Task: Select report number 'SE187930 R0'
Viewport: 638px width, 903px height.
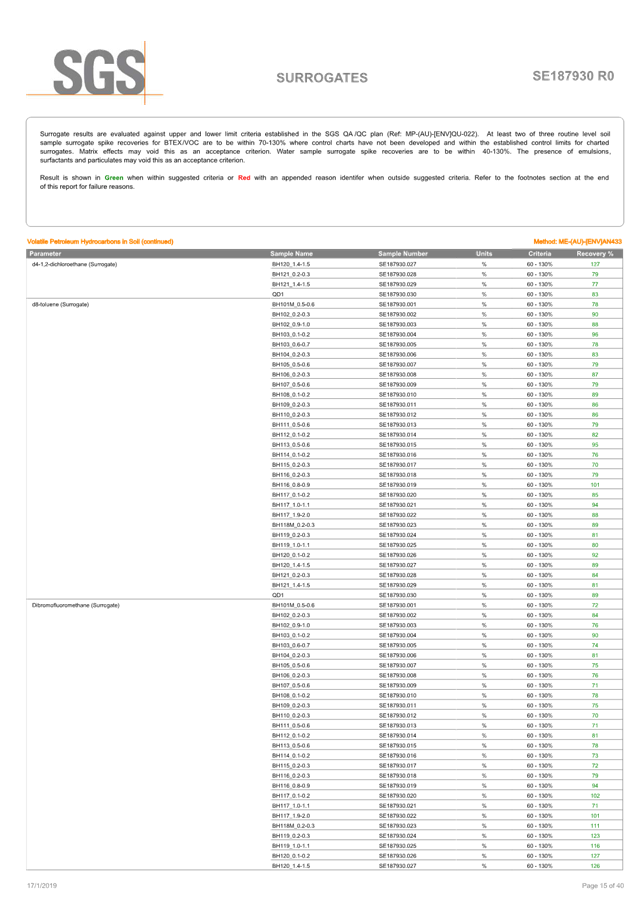Action: click(573, 76)
